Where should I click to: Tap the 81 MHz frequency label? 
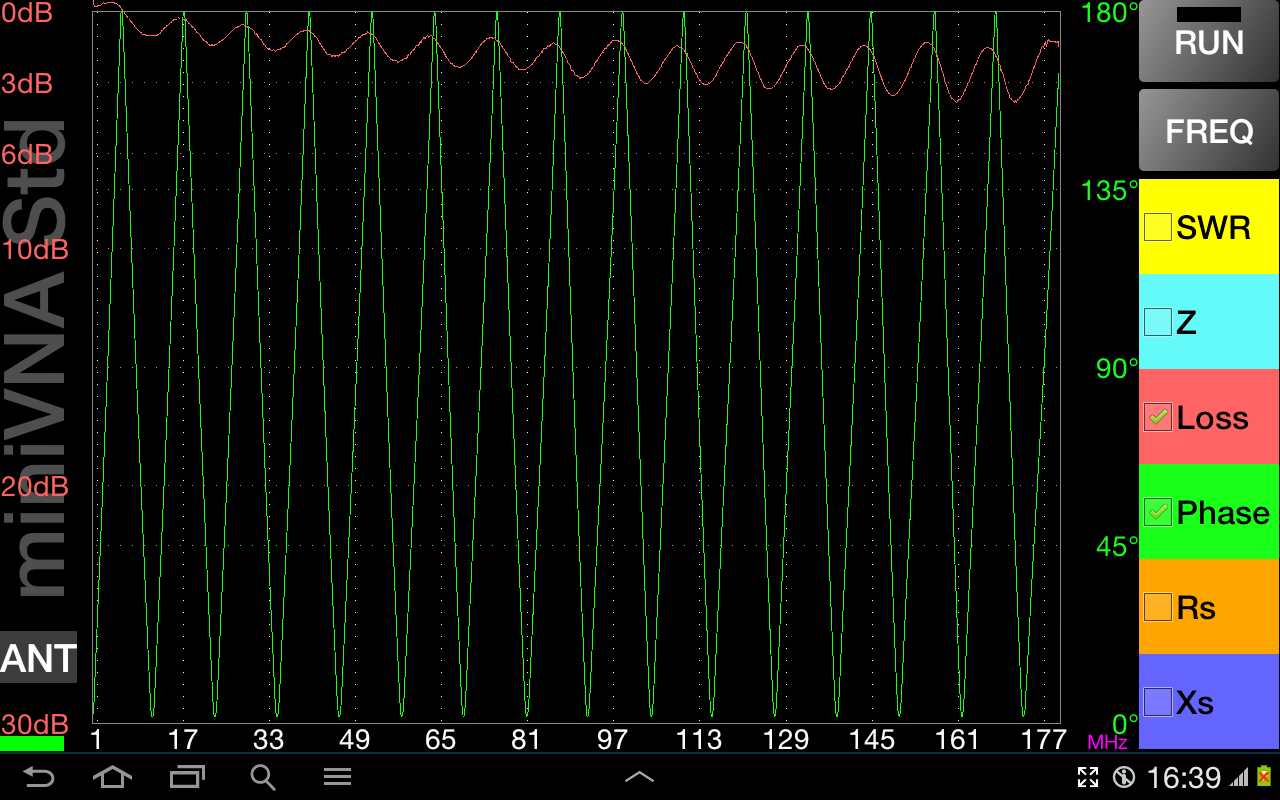[525, 739]
